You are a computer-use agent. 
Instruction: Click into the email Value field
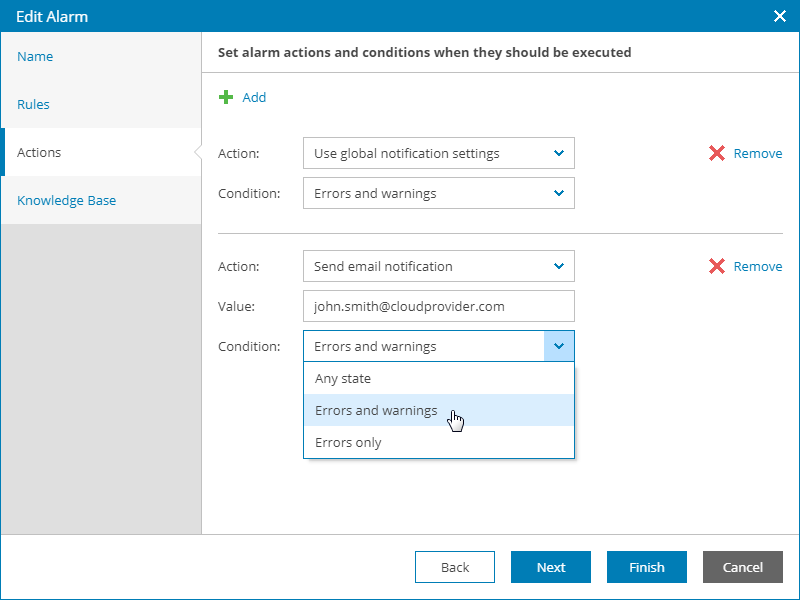pos(438,306)
